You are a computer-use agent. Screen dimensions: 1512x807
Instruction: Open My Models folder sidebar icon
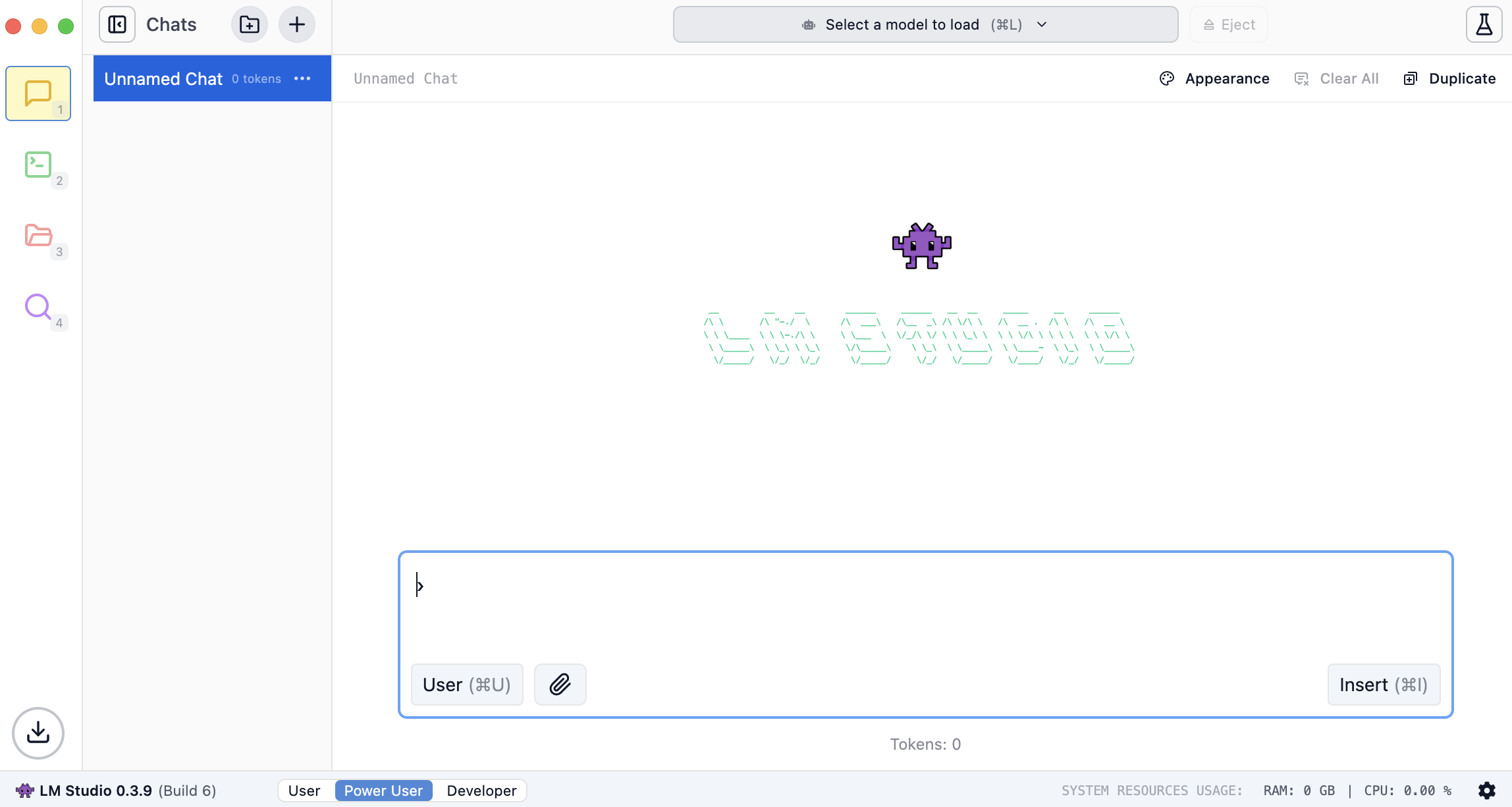(x=38, y=235)
